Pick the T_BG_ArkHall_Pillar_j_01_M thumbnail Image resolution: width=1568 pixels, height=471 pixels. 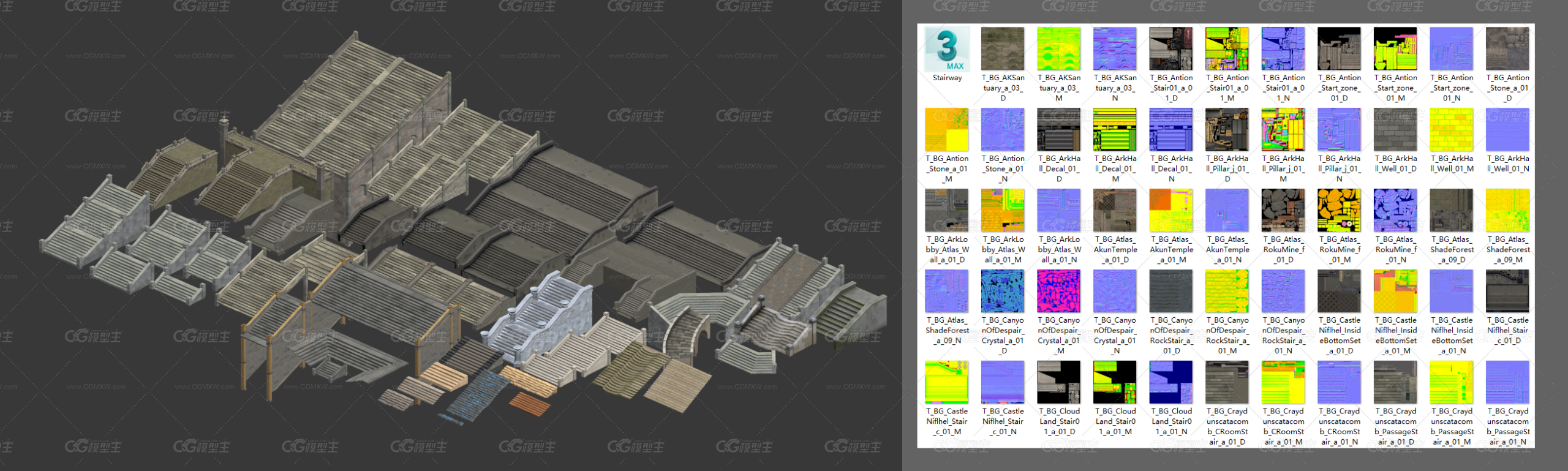pos(1283,130)
